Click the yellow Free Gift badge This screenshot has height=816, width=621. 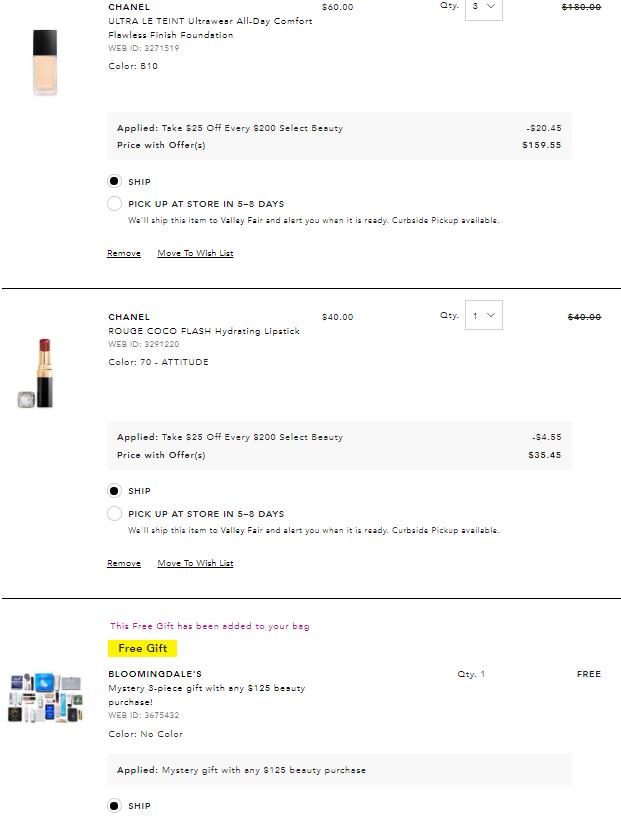point(143,648)
